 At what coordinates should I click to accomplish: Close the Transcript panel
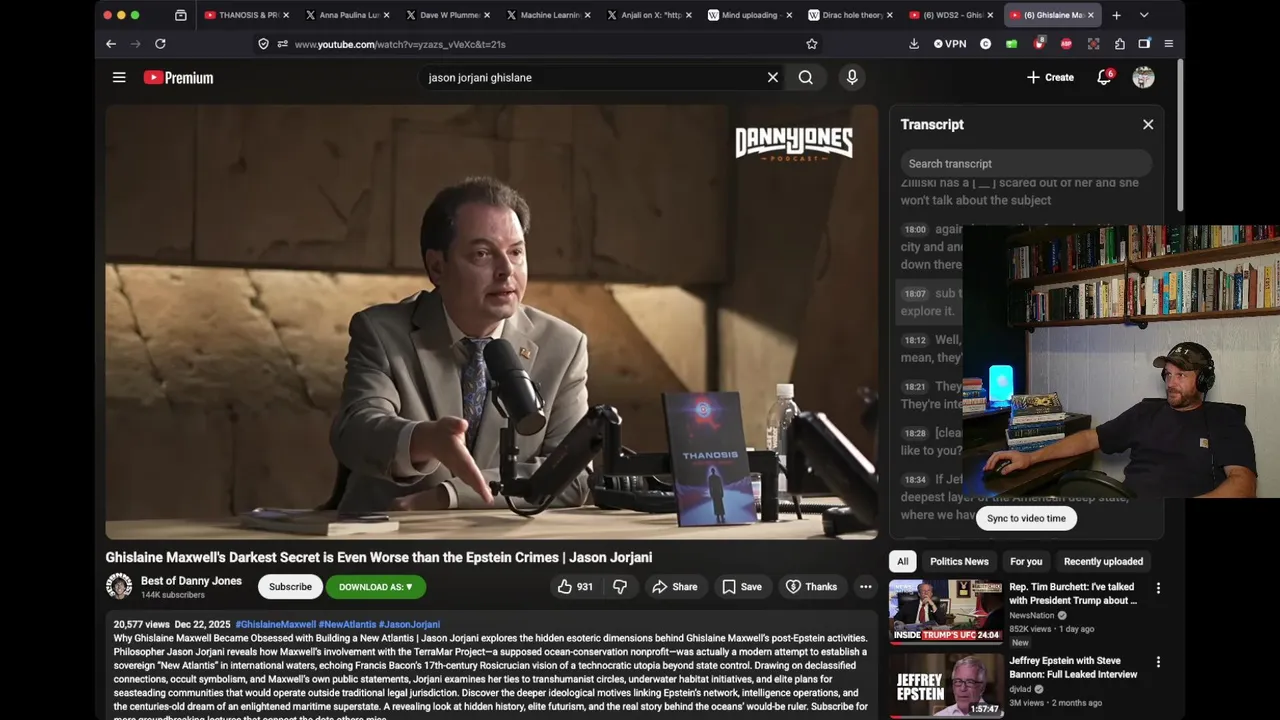(1148, 124)
